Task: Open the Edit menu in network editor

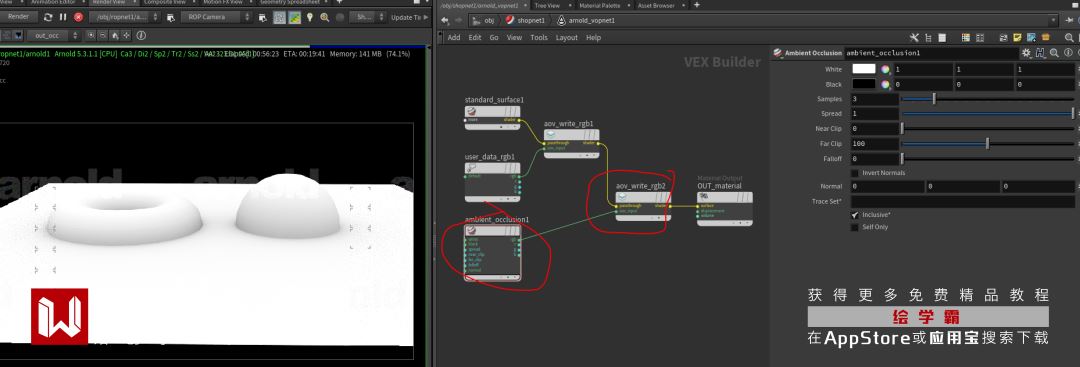Action: click(x=475, y=38)
